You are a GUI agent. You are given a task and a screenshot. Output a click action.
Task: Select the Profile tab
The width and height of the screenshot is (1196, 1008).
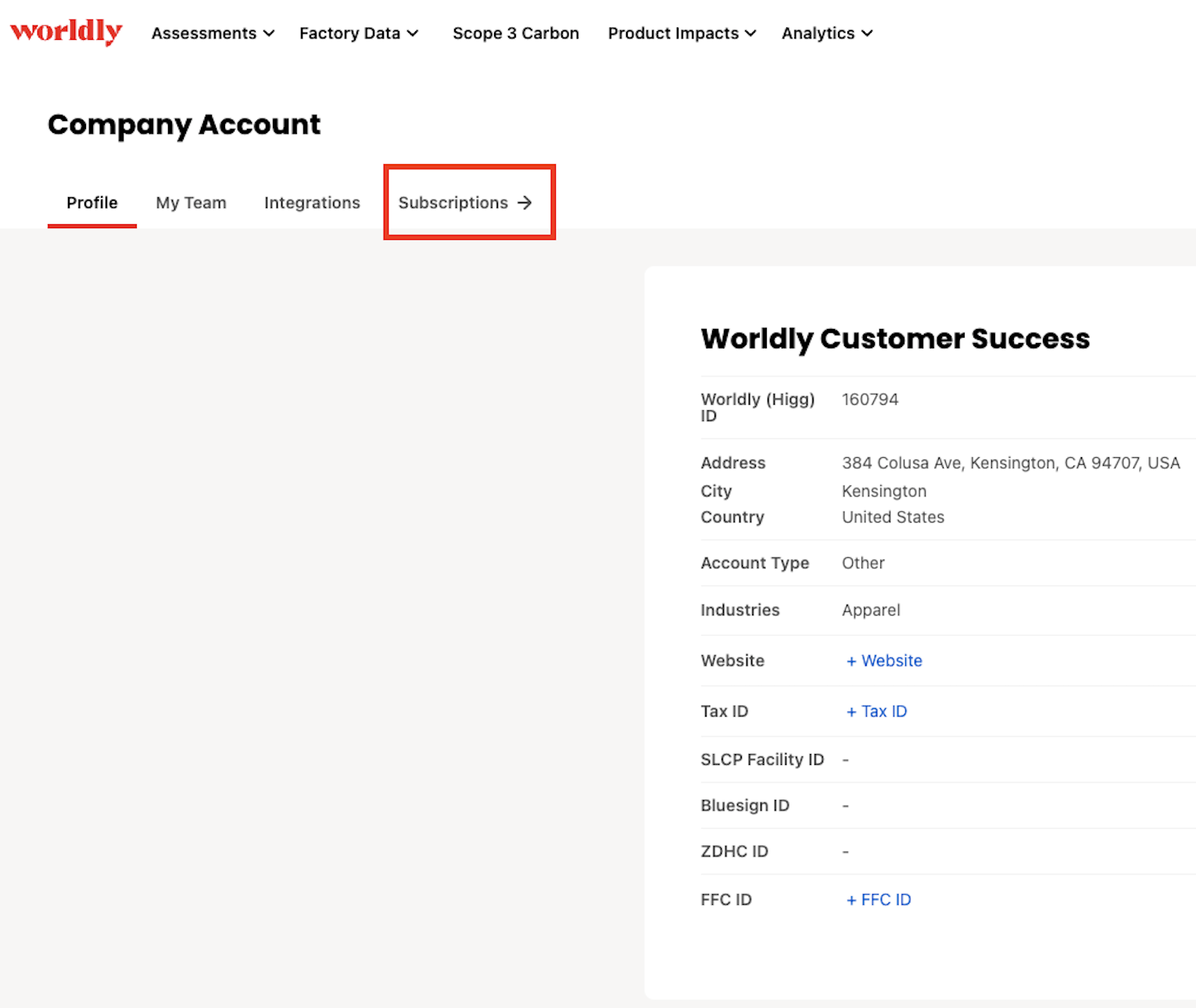(92, 202)
